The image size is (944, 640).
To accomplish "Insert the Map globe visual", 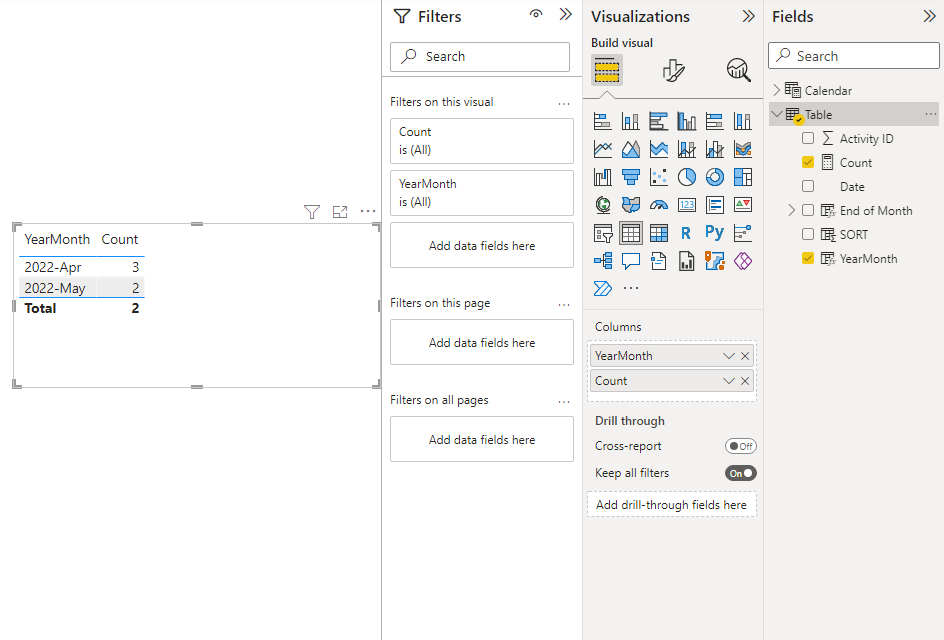I will pyautogui.click(x=603, y=205).
